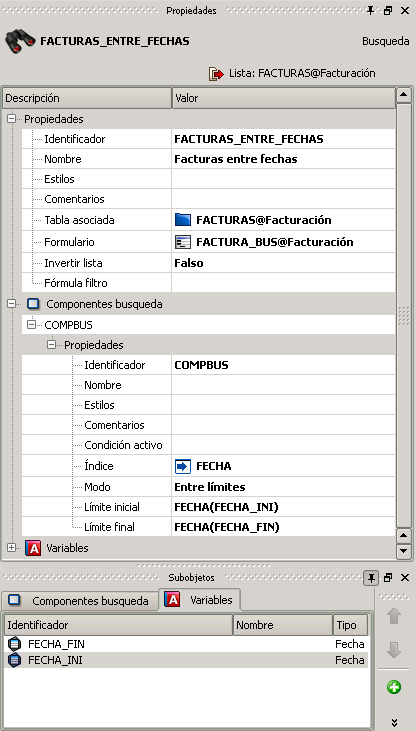Click the empty Estilos value under main Propiedades
Image resolution: width=416 pixels, height=731 pixels.
(284, 179)
